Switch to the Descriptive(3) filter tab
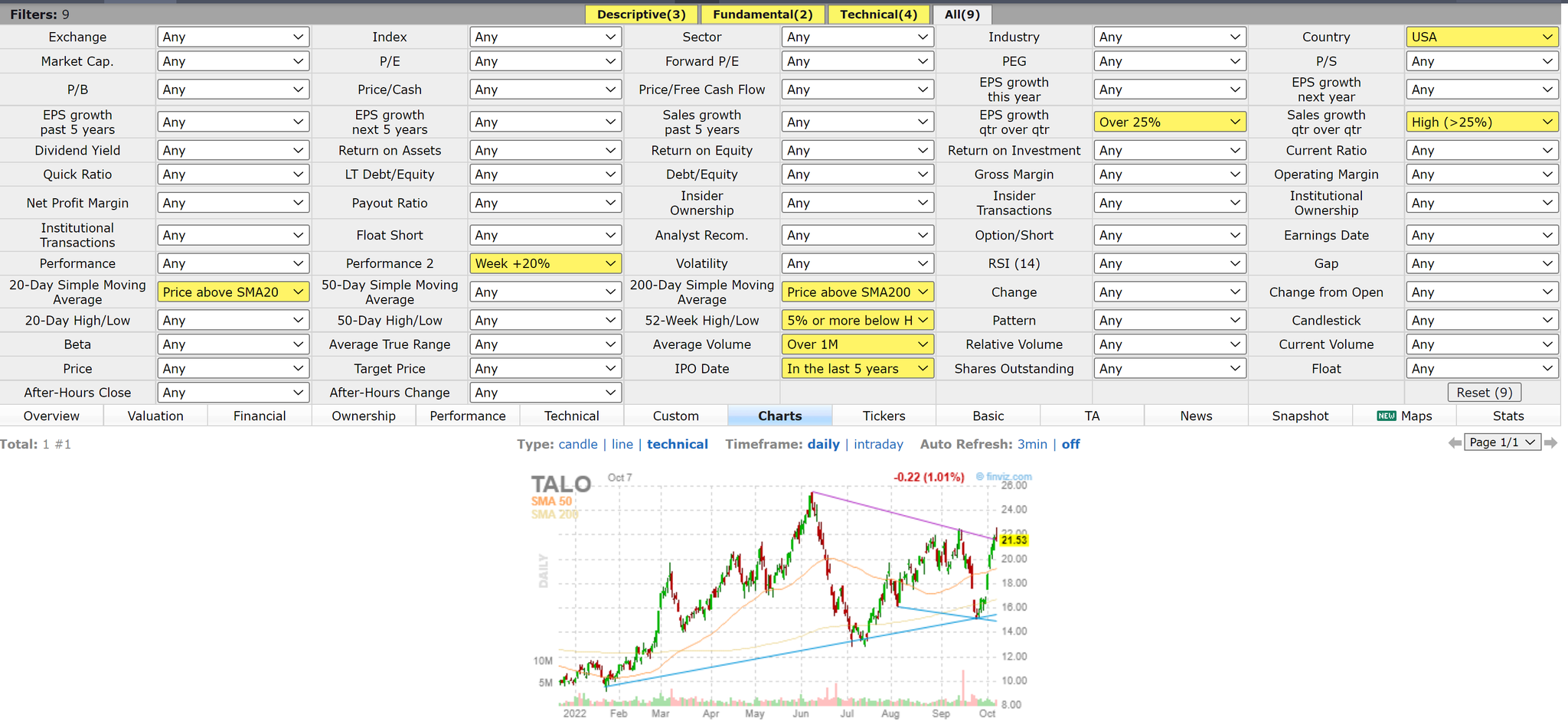1568x721 pixels. click(x=641, y=14)
